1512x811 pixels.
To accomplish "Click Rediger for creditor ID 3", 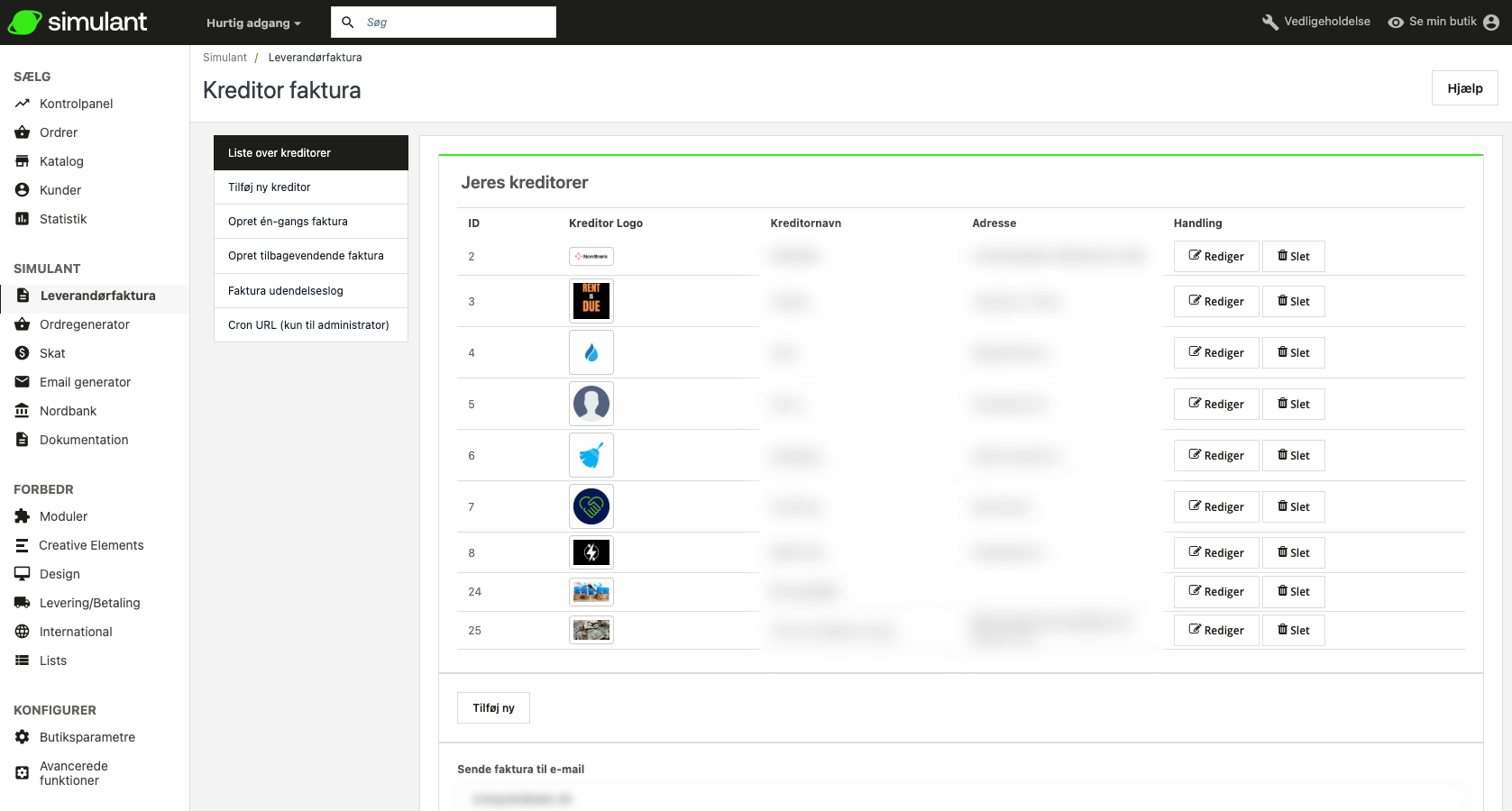I will tap(1215, 302).
